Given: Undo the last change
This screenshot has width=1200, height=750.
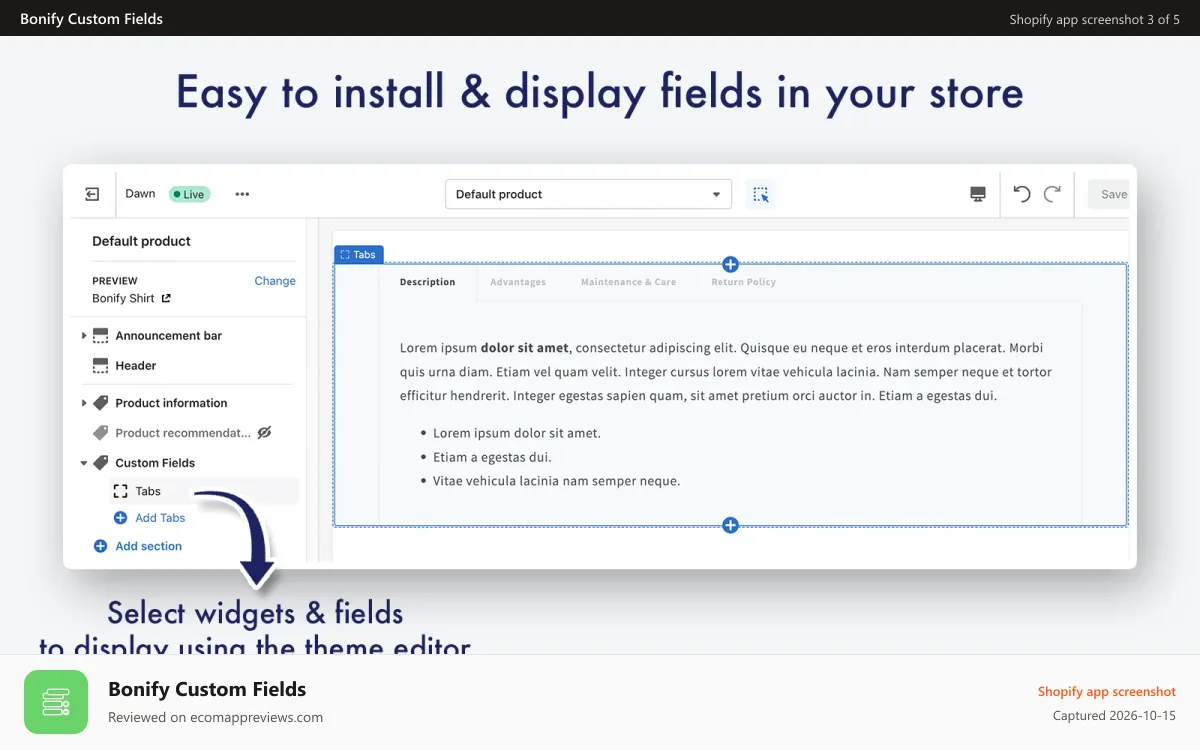Looking at the screenshot, I should click(1021, 194).
